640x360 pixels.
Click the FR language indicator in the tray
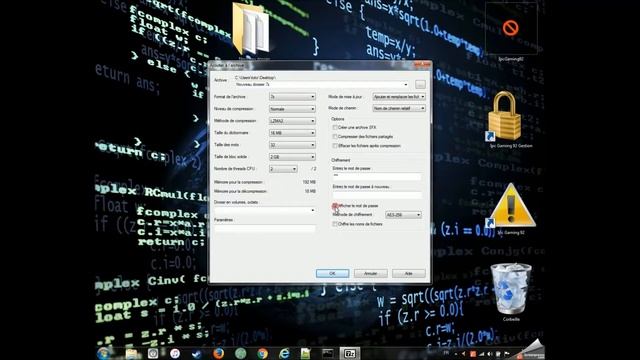447,353
